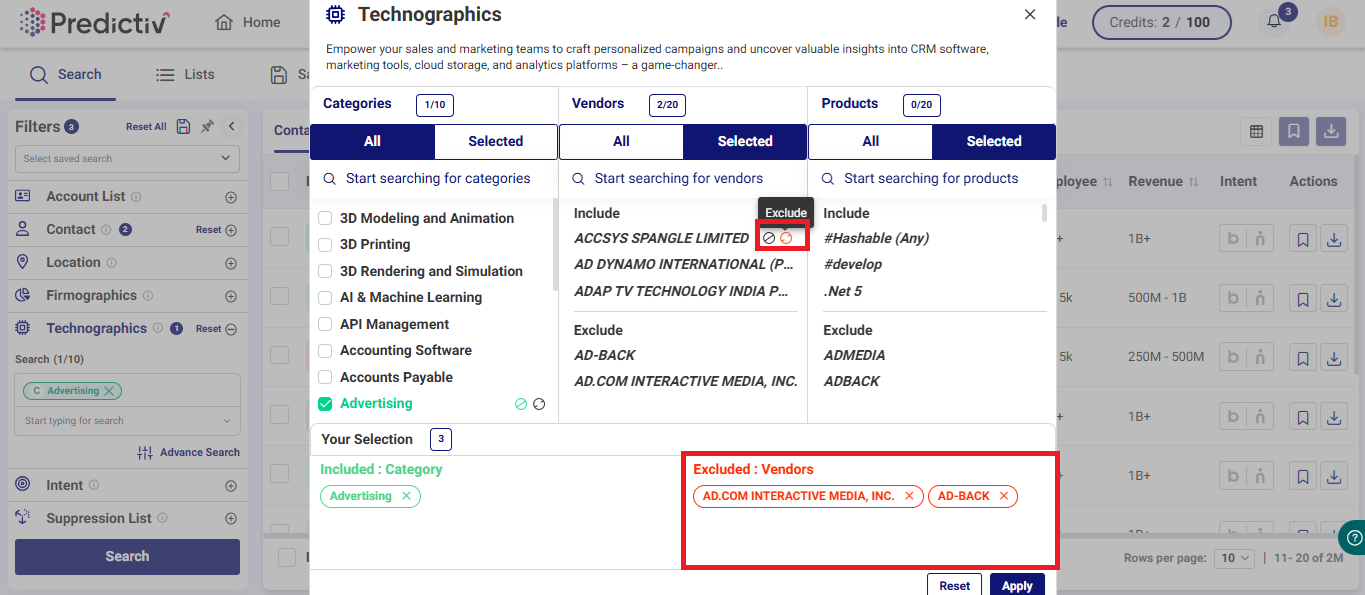Click the exclude icon in the Advertising row
The height and width of the screenshot is (595, 1365).
tap(539, 404)
